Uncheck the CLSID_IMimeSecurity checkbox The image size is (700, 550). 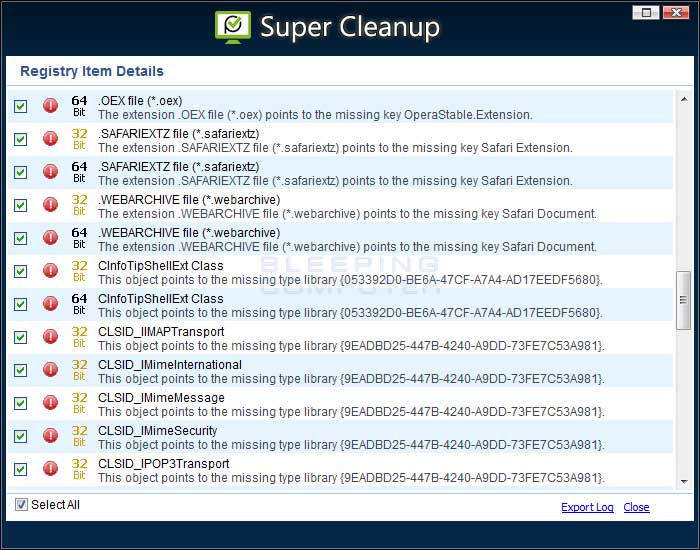point(21,437)
